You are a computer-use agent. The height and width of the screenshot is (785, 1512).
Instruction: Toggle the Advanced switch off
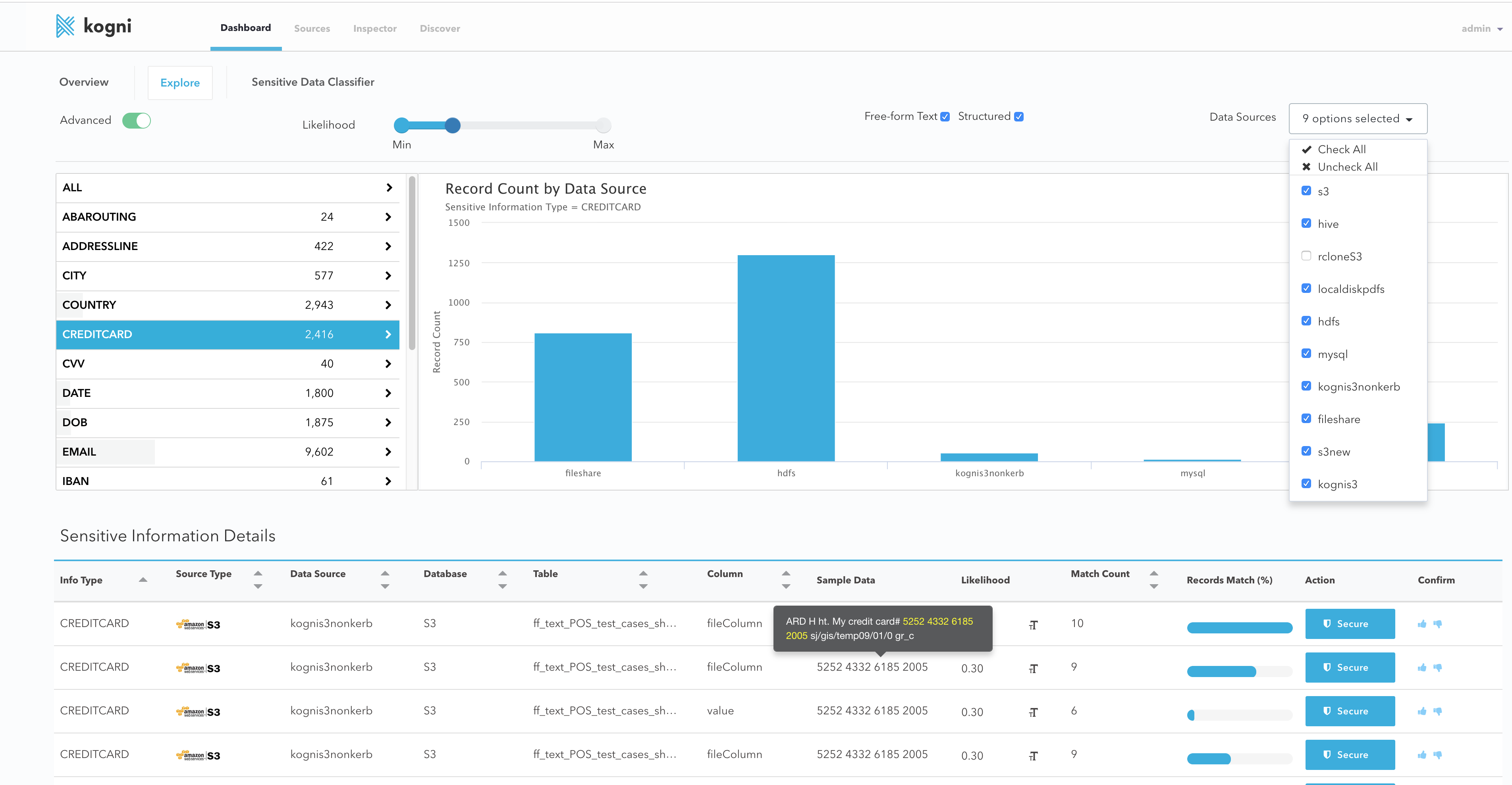[x=137, y=120]
